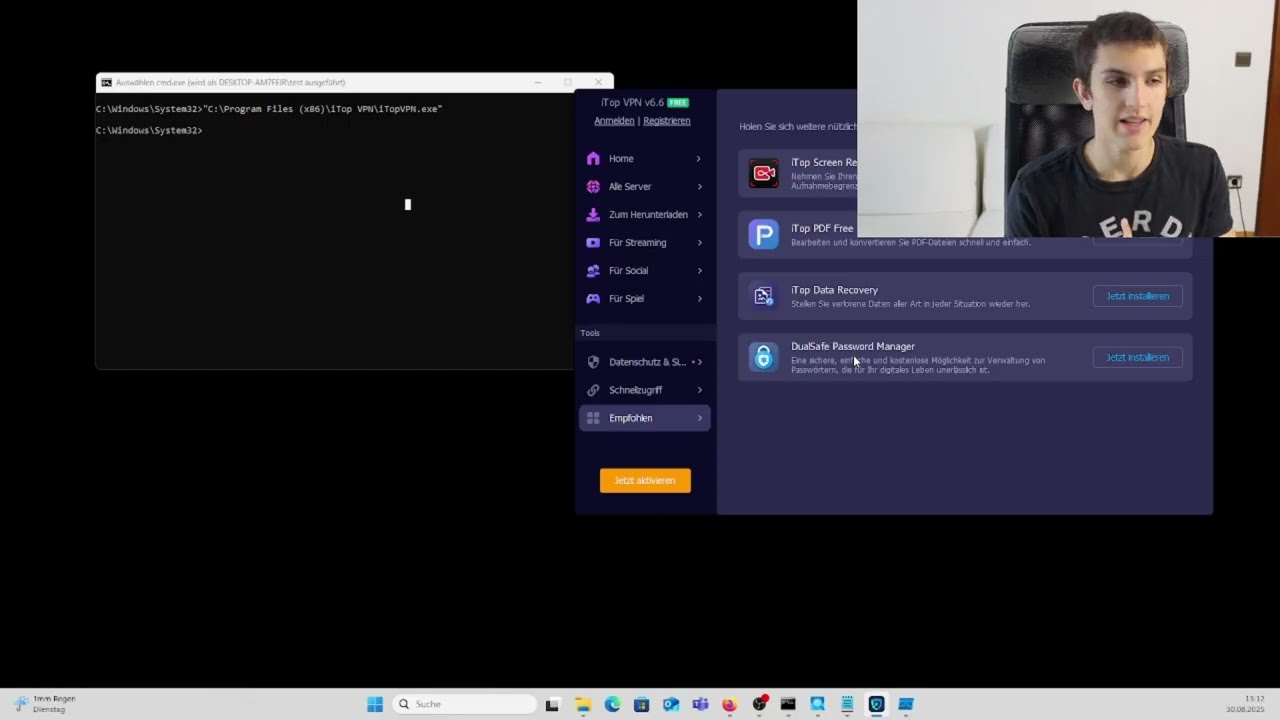Screen dimensions: 1280x720
Task: Expand the Empfohlen chevron arrow
Action: tap(699, 418)
